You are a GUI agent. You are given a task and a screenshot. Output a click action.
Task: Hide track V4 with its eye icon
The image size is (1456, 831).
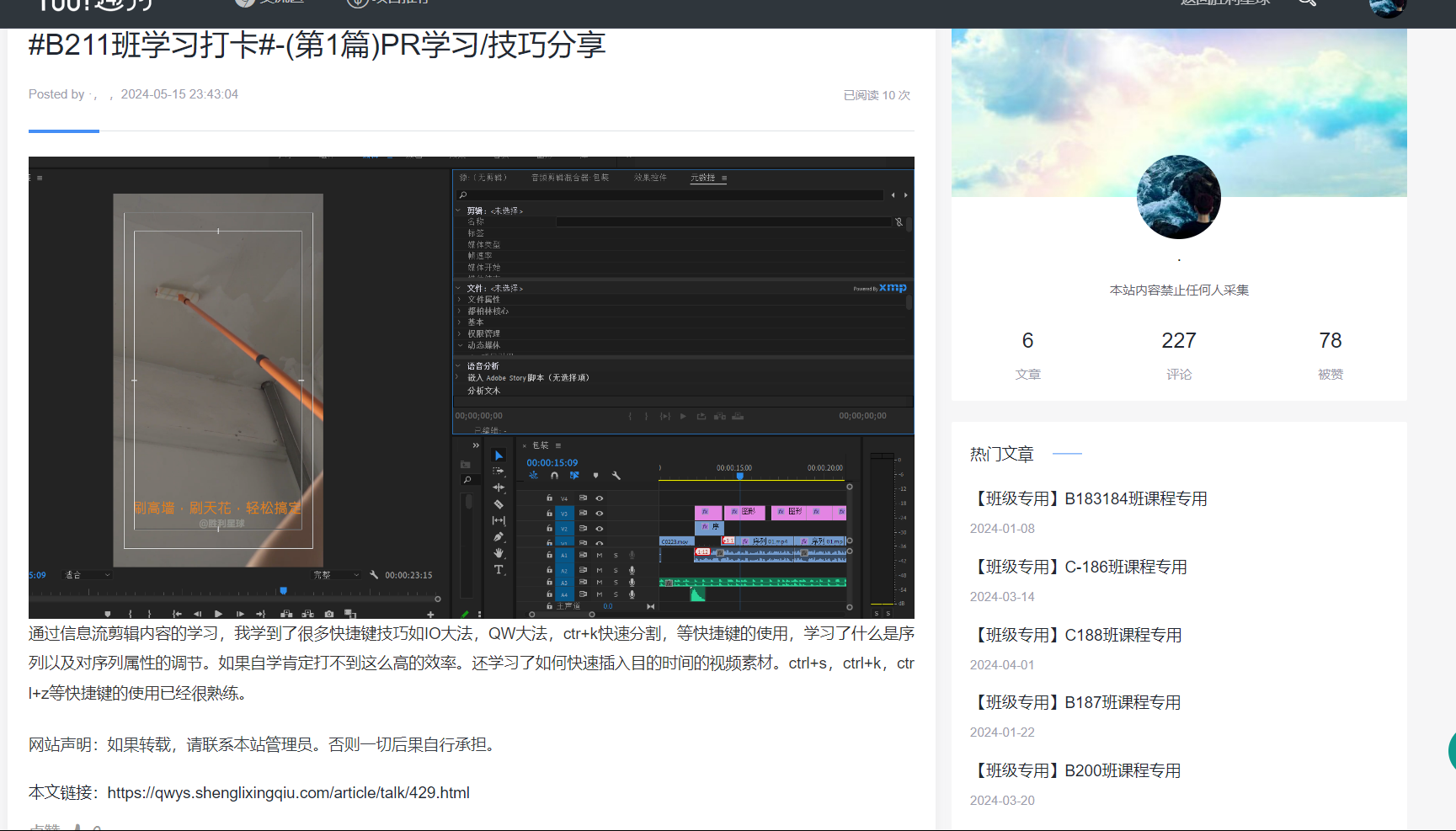point(600,498)
